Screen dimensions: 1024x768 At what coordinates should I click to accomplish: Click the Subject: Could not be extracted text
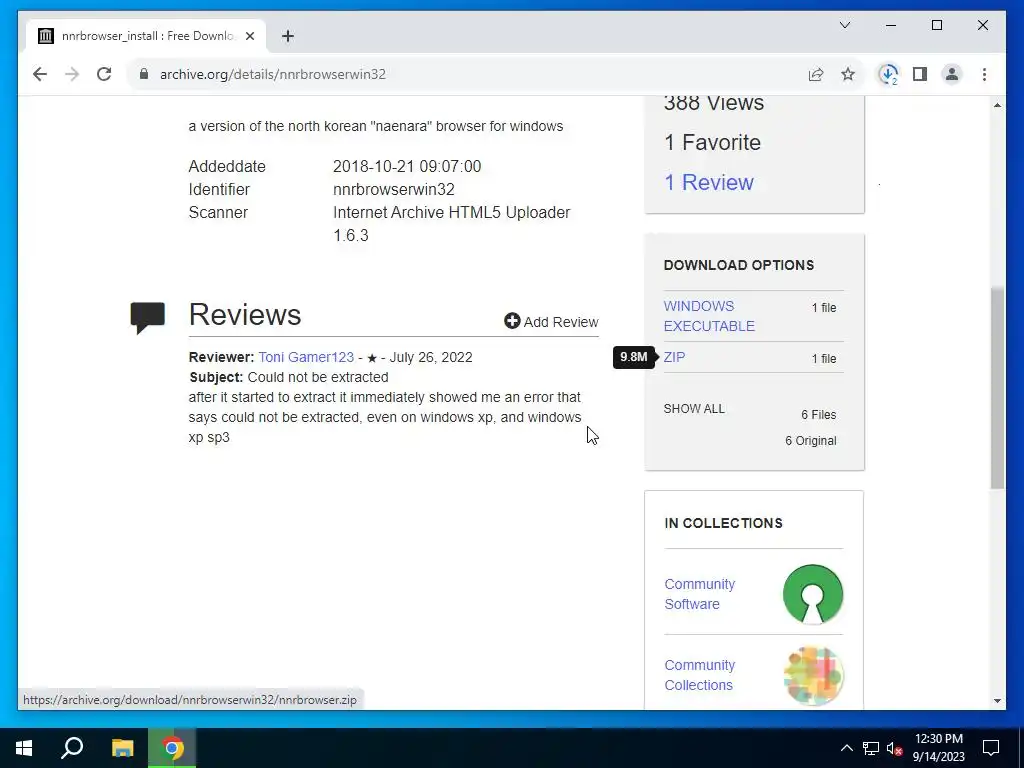pos(289,377)
